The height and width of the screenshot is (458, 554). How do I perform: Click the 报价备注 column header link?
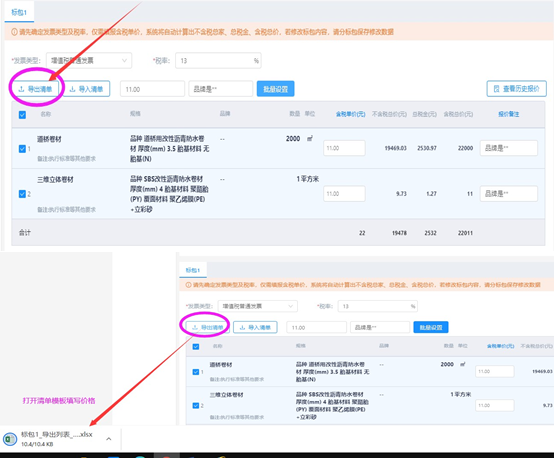tap(509, 114)
